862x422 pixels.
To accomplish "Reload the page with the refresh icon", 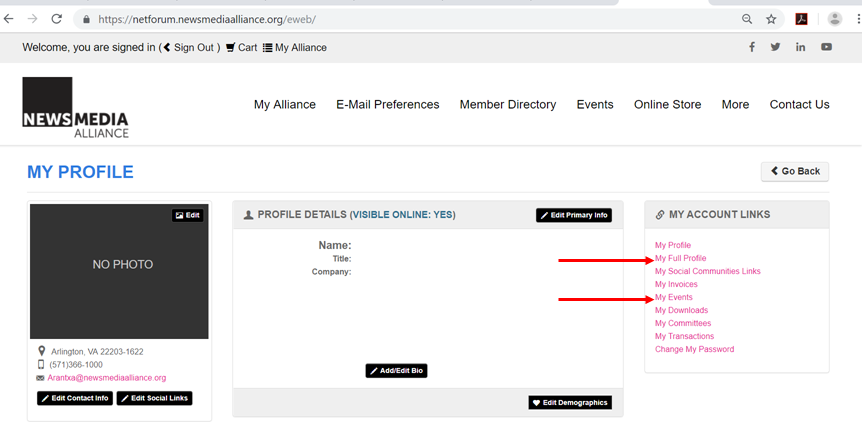I will (x=56, y=19).
